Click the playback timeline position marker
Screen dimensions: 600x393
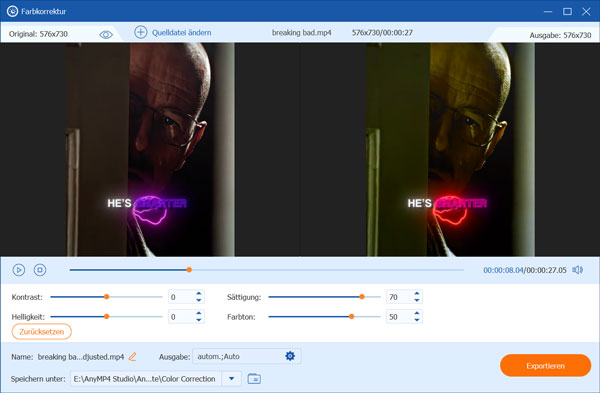tap(189, 270)
